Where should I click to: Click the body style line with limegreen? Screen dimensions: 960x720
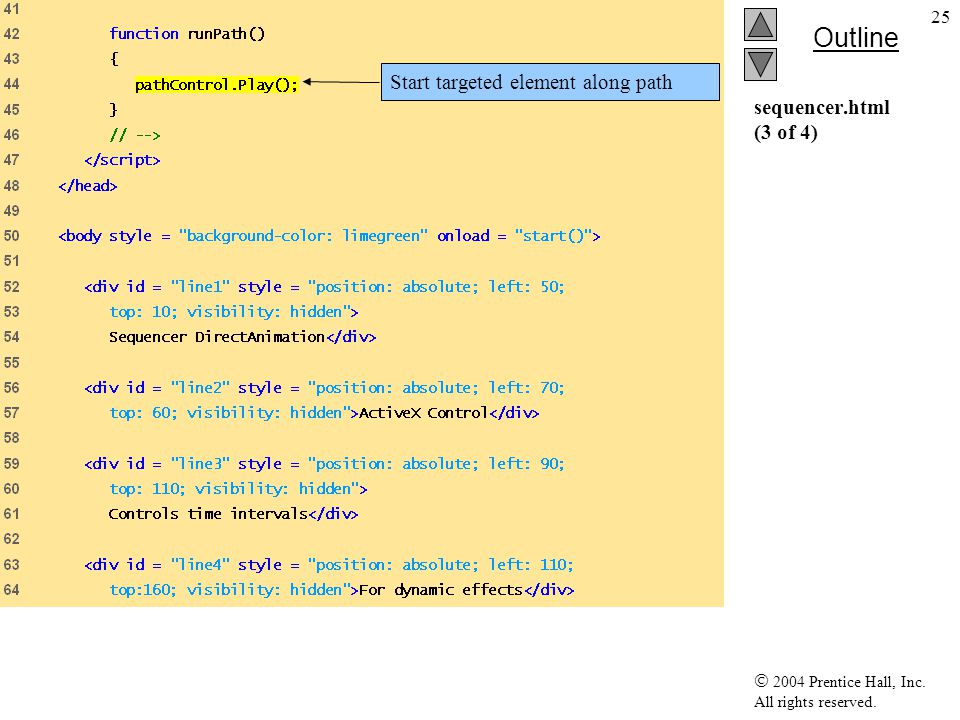(x=329, y=236)
